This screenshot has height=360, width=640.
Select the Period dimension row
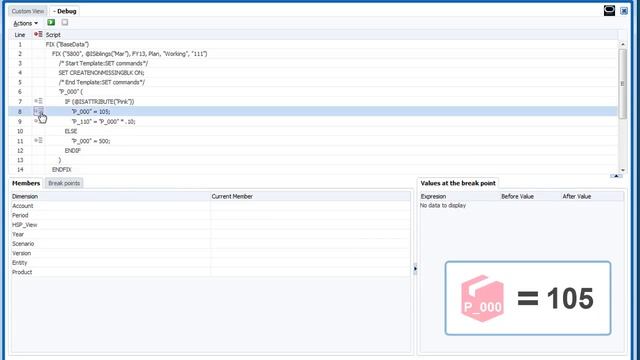(x=211, y=215)
